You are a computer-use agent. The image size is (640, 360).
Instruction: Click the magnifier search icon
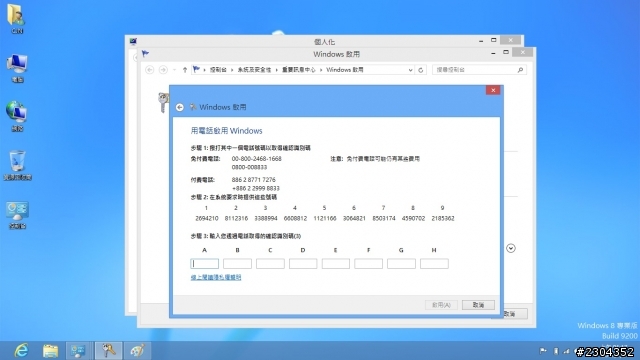[x=520, y=70]
